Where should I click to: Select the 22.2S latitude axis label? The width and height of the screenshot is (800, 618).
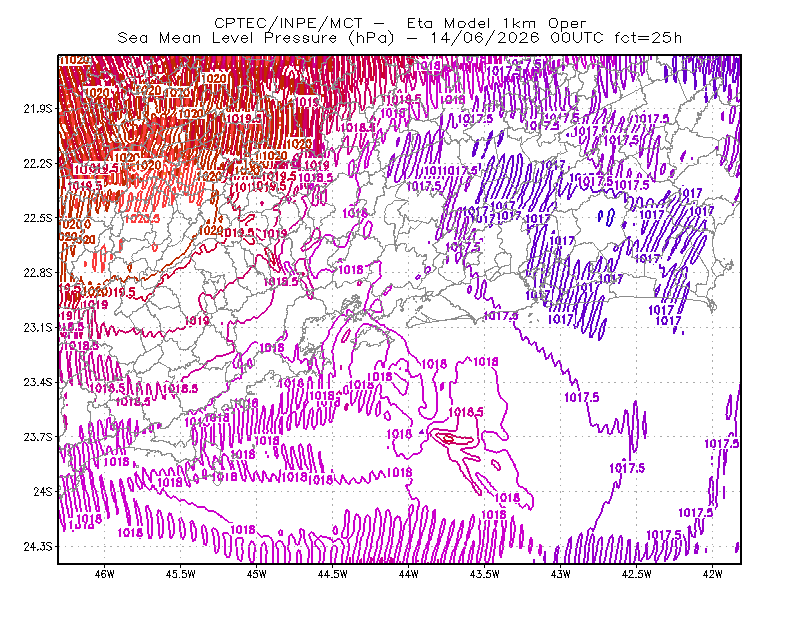[x=38, y=163]
